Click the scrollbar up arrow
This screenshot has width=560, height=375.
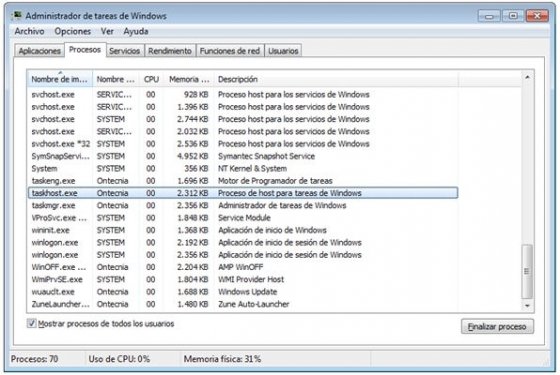coord(527,77)
